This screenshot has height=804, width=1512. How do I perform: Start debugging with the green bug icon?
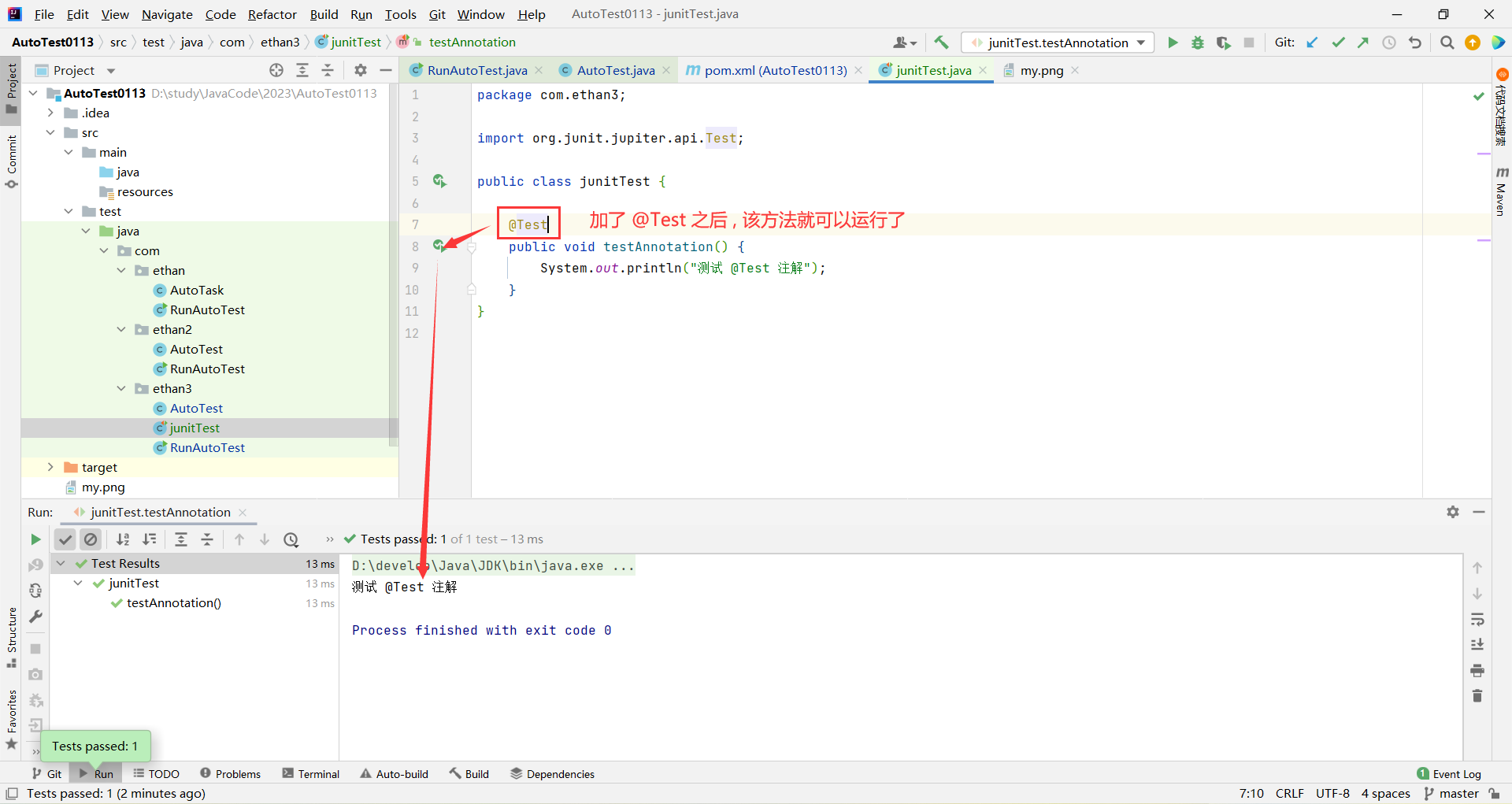(1198, 43)
